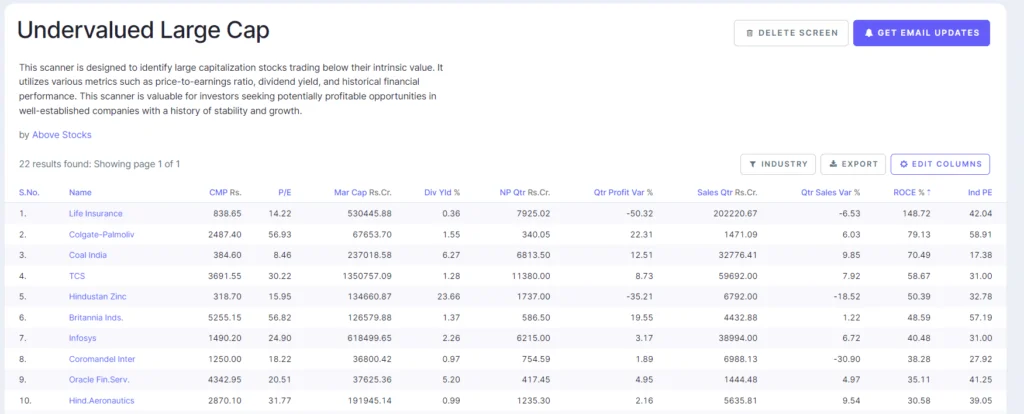Viewport: 1024px width, 414px height.
Task: Open Coromandel Inter stock link
Action: coord(102,359)
